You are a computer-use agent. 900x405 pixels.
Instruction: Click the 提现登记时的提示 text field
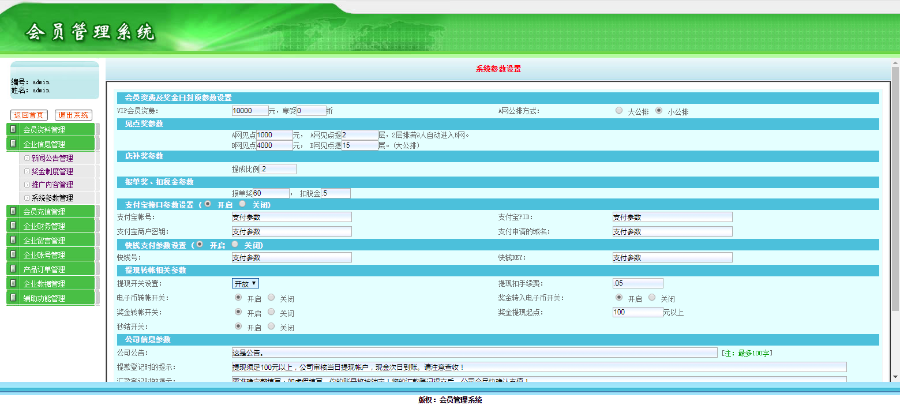tap(540, 367)
